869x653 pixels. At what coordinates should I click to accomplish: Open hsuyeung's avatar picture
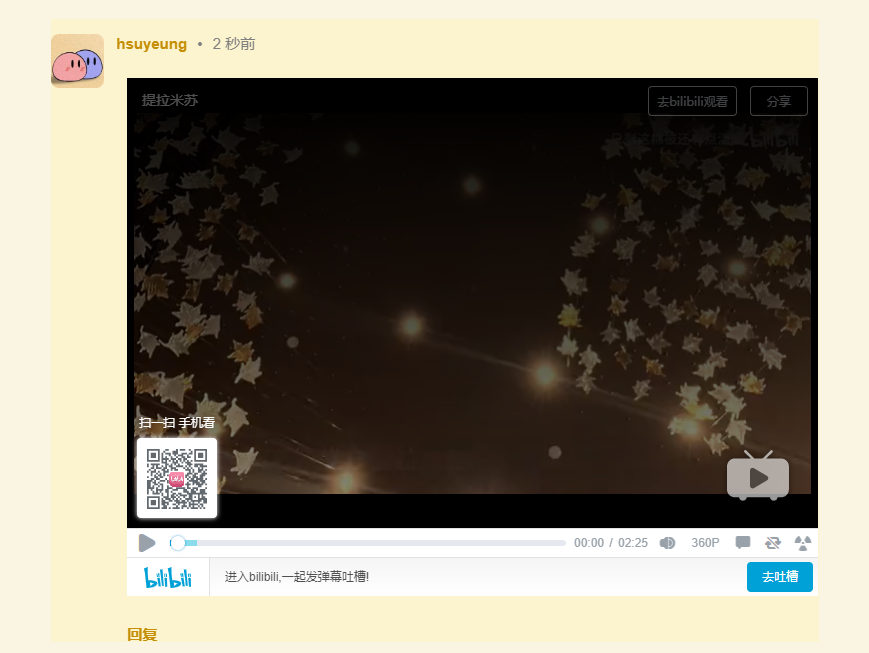coord(78,61)
